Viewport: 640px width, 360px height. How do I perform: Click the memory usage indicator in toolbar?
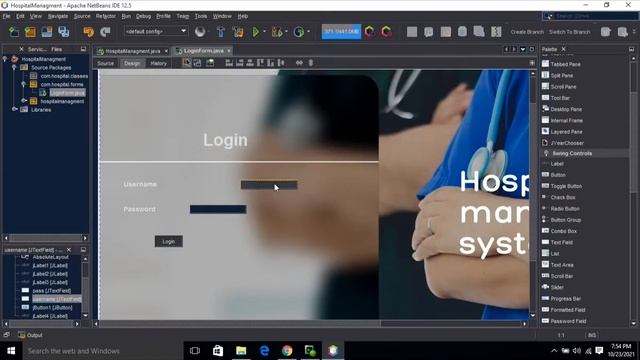pyautogui.click(x=341, y=32)
